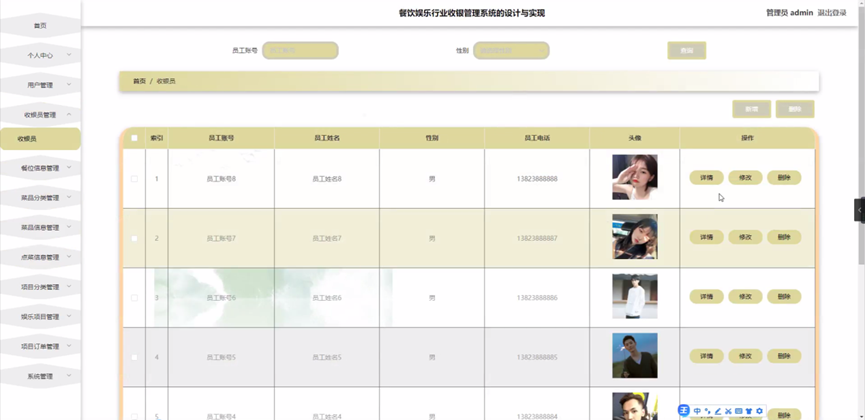
Task: Click 首页 in the breadcrumb
Action: [139, 81]
